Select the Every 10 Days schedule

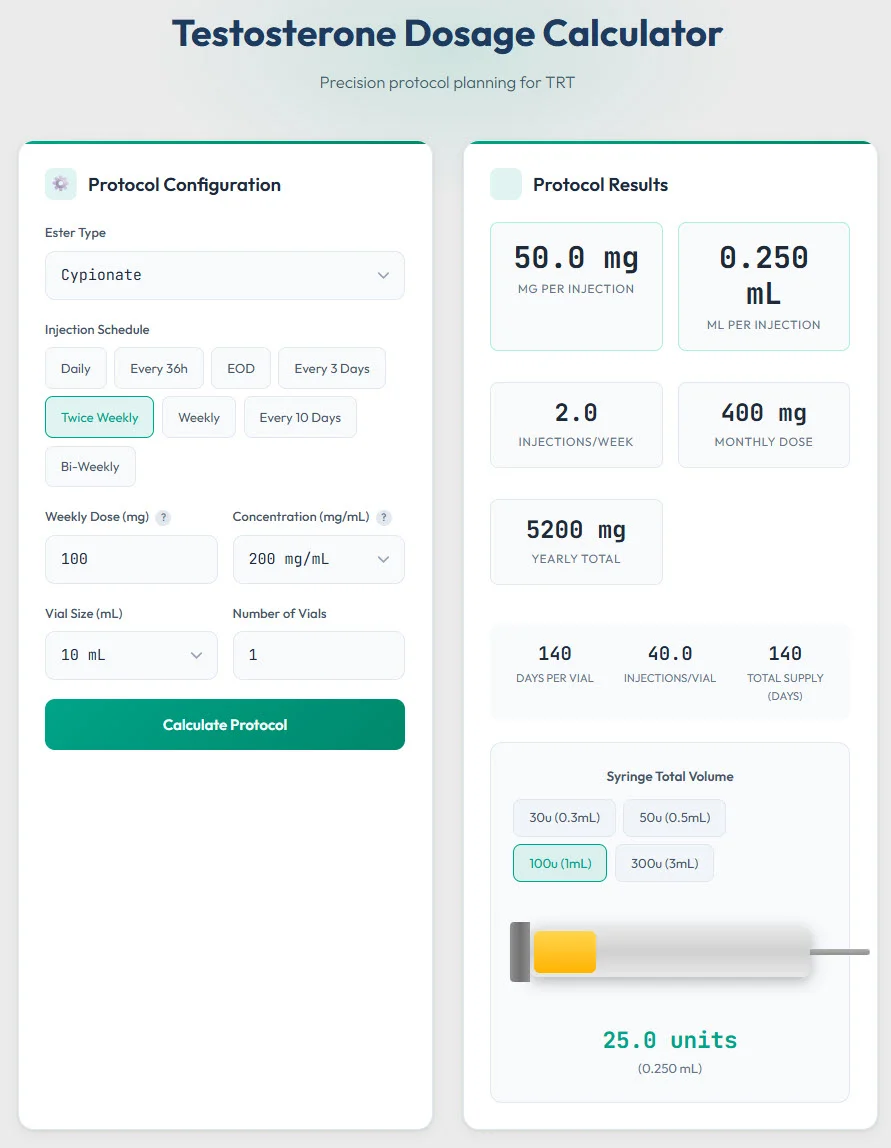point(300,417)
